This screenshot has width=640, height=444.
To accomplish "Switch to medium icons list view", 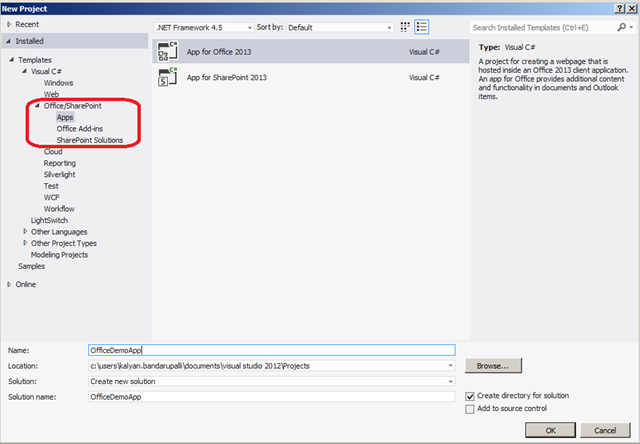I will tap(422, 27).
